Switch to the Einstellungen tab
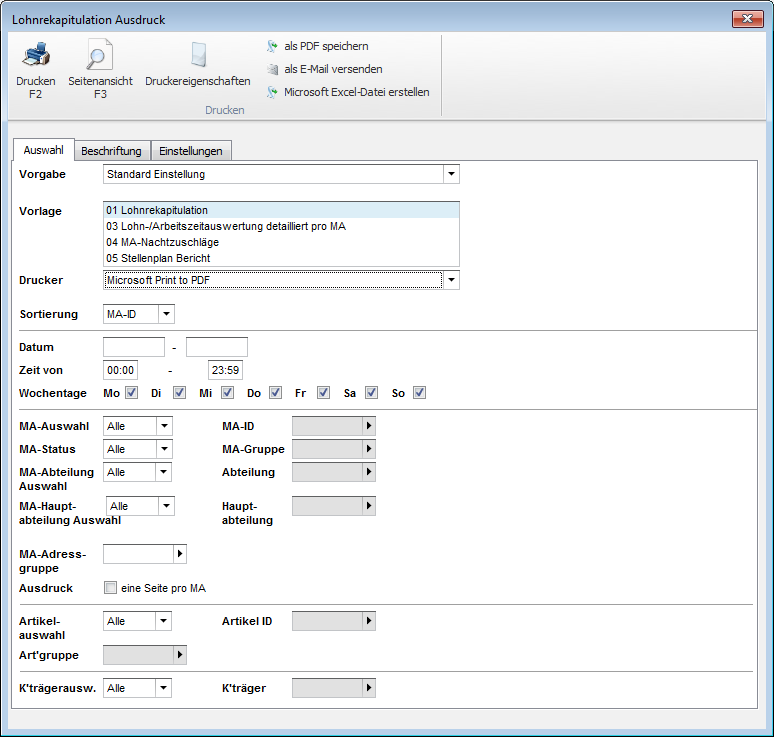Viewport: 774px width, 737px height. click(x=191, y=151)
